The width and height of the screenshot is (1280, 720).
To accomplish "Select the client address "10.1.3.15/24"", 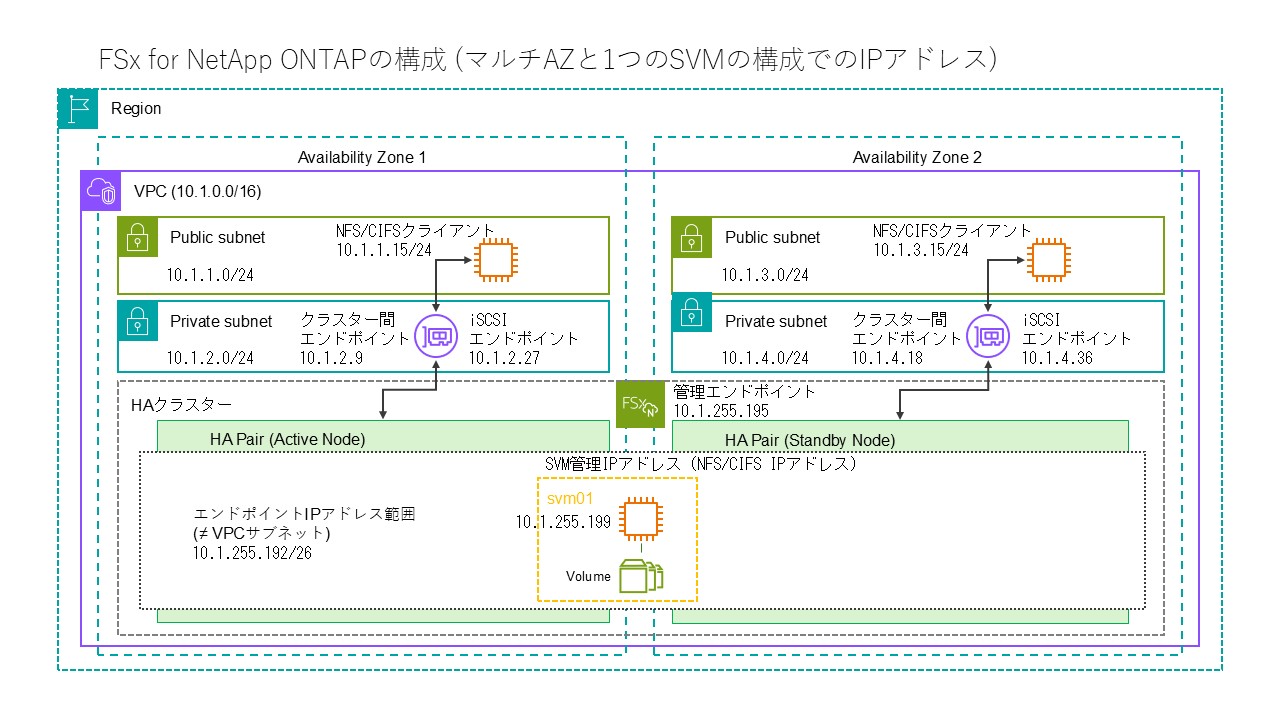I will [x=921, y=249].
